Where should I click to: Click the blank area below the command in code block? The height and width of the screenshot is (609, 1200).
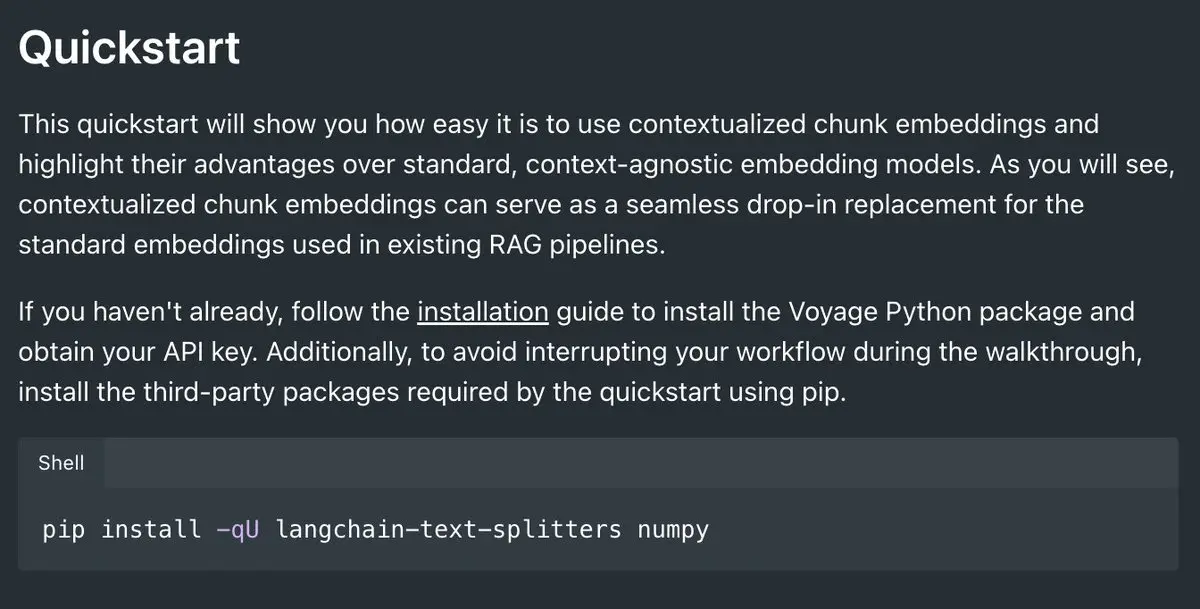coord(598,558)
